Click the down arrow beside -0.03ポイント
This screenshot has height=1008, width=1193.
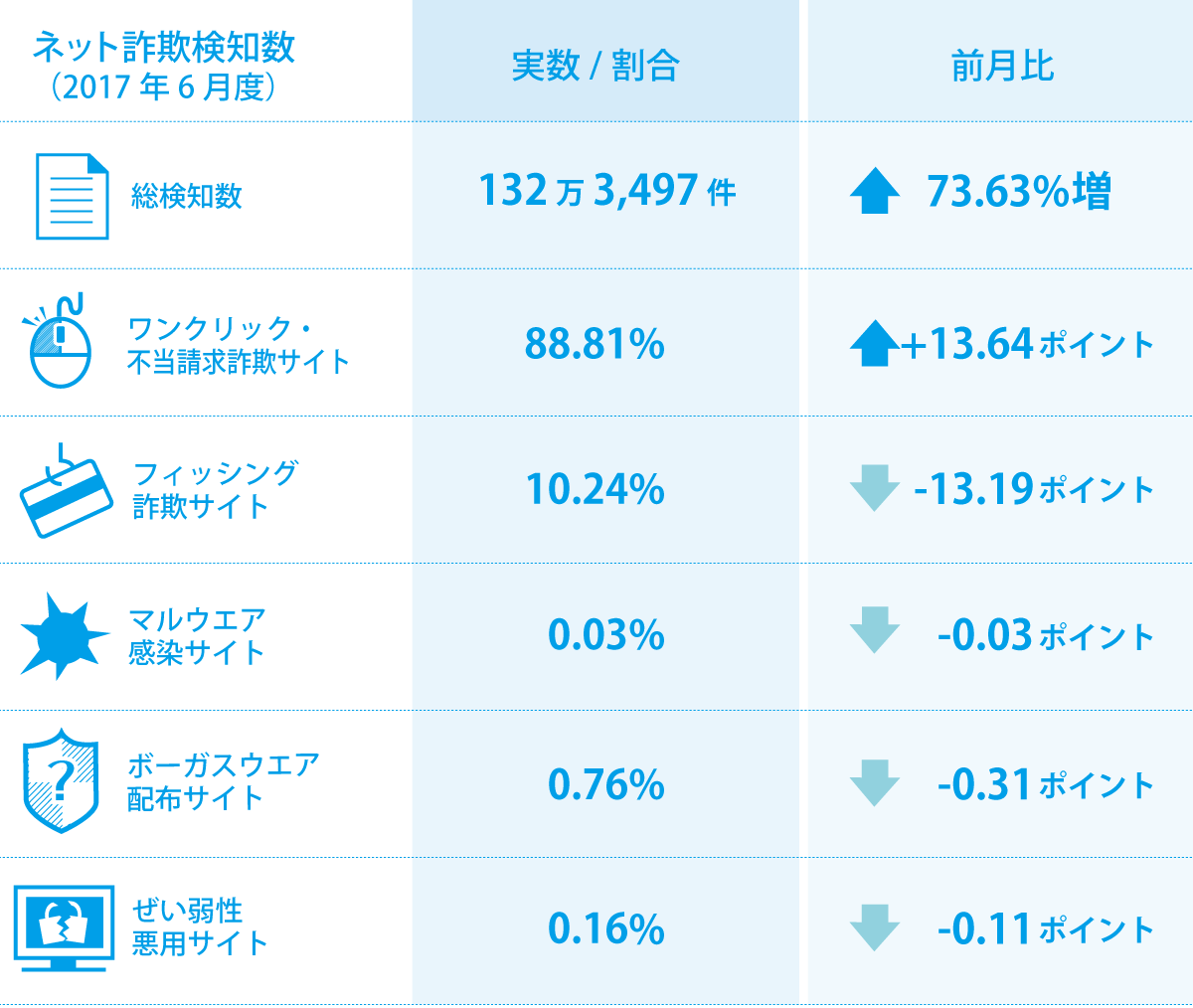point(875,633)
